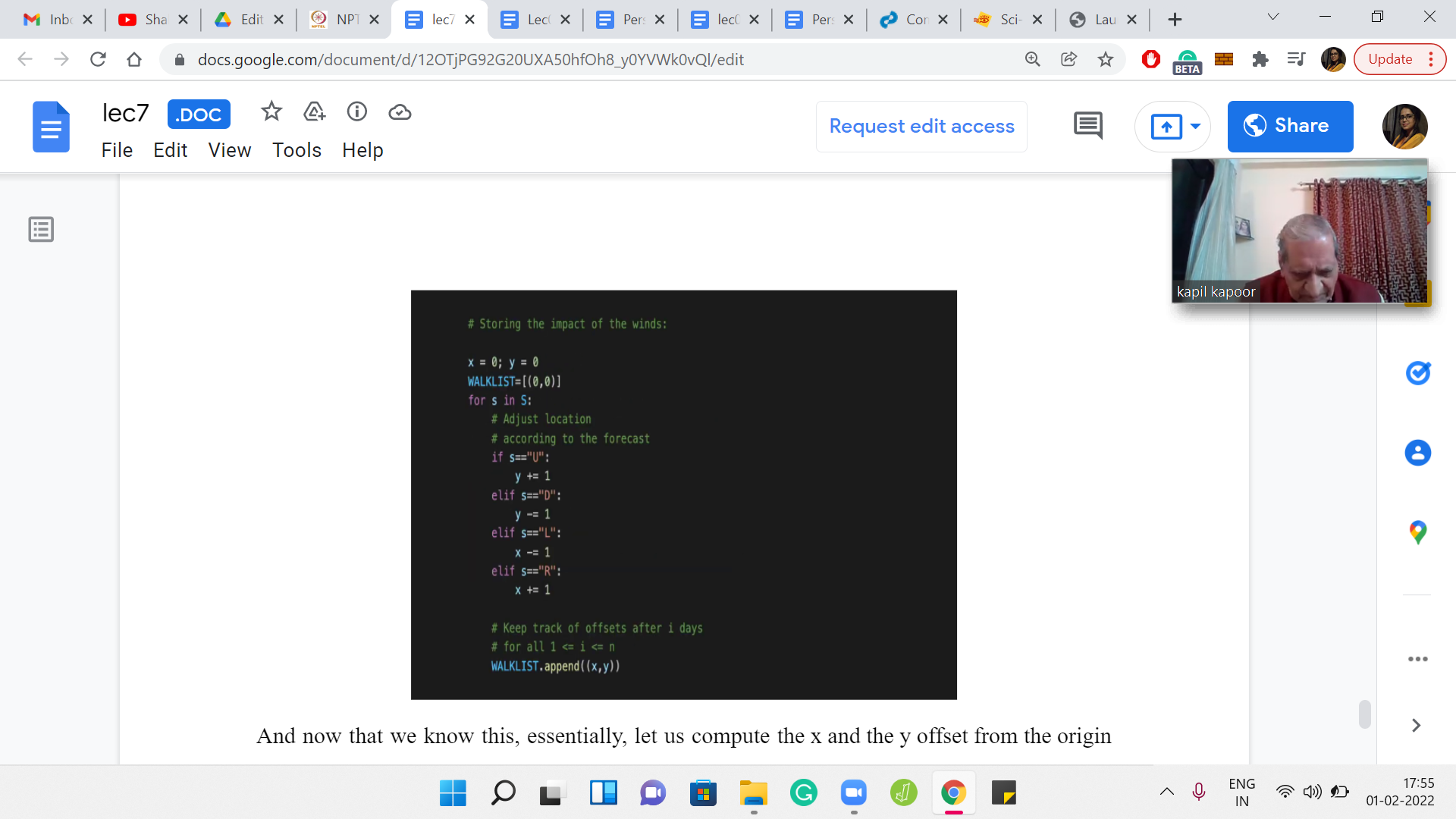Open Google Maps side panel icon
Image resolution: width=1456 pixels, height=819 pixels.
pyautogui.click(x=1417, y=532)
